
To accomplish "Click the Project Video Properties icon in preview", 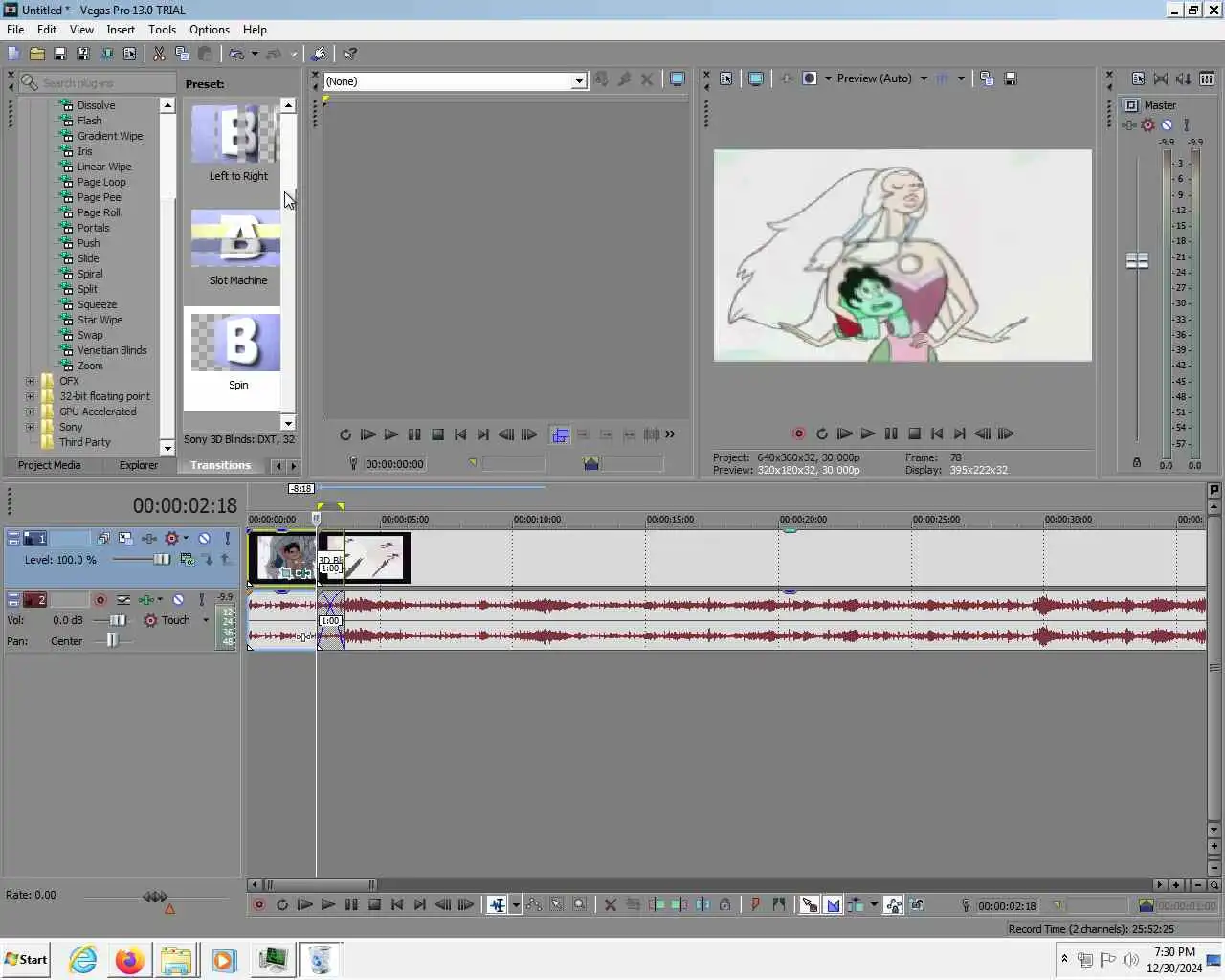I will [x=726, y=78].
